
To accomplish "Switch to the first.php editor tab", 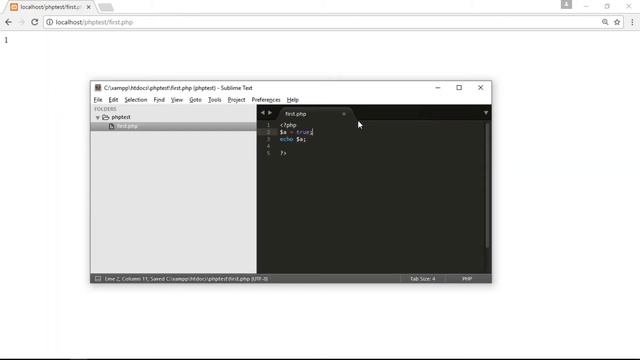I will (296, 114).
